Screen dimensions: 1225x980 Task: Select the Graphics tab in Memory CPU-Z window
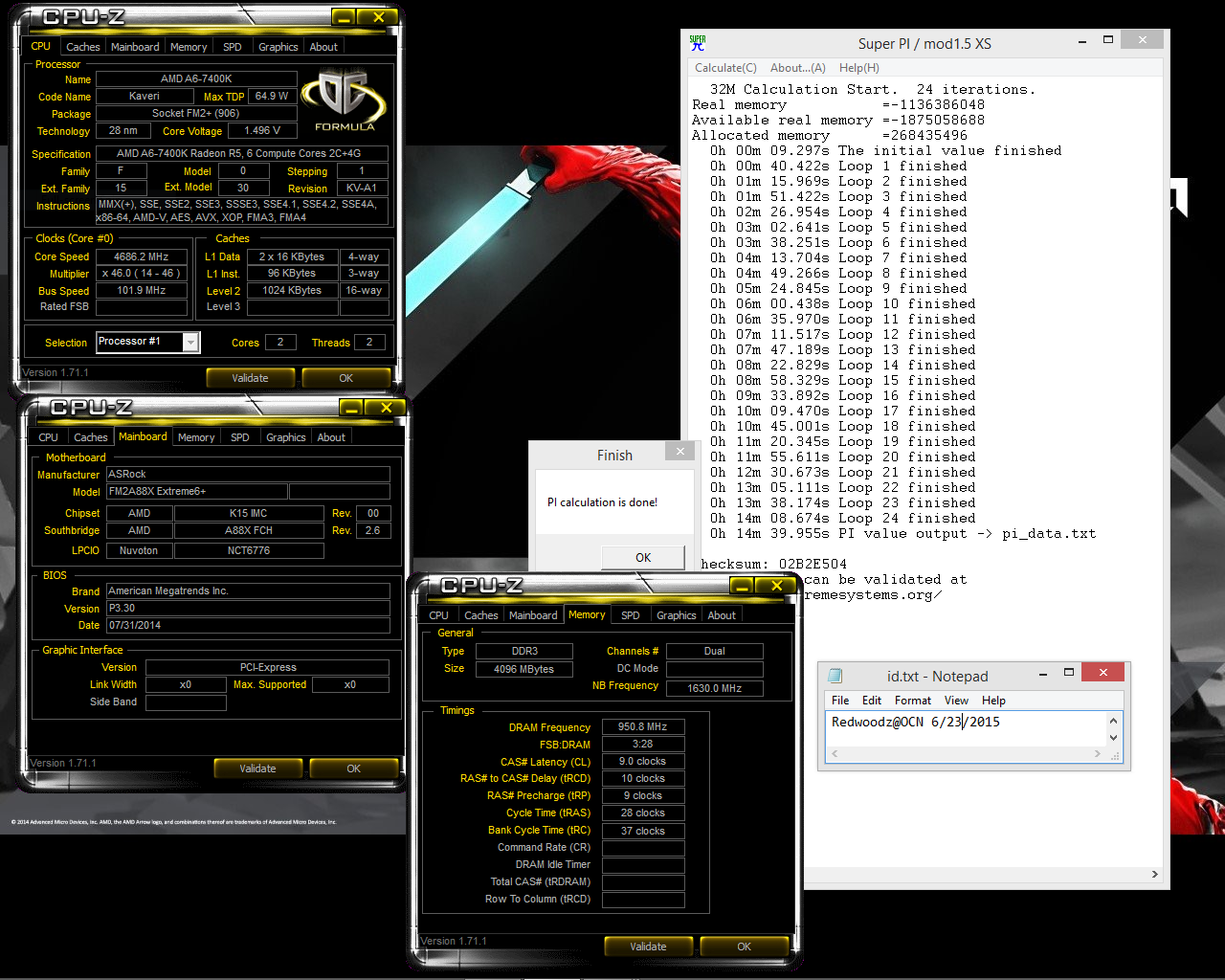tap(677, 615)
